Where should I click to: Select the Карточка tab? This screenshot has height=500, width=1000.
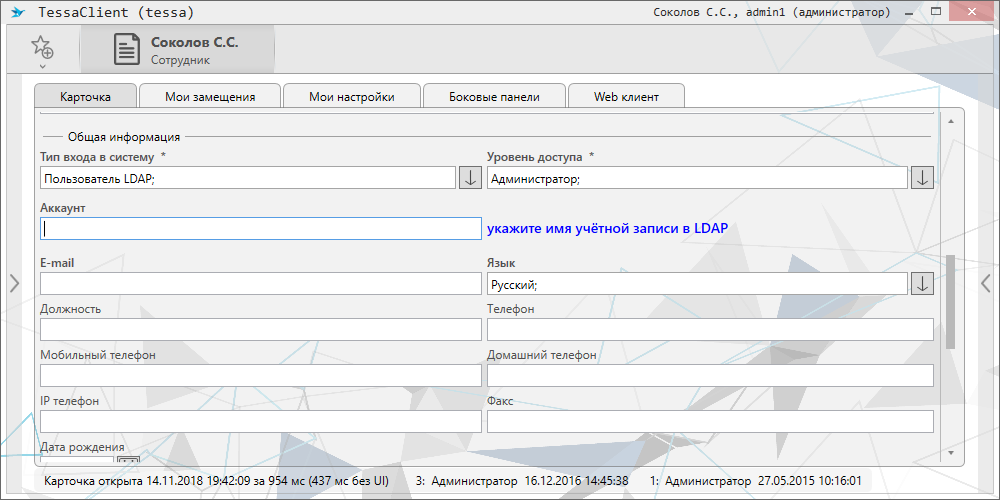point(85,97)
